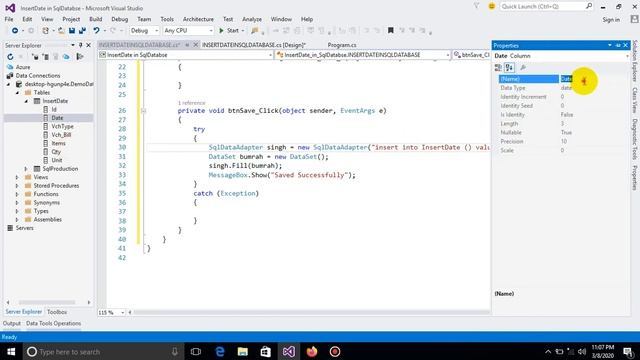
Task: Expand the SqlProduction table node
Action: coord(26,169)
